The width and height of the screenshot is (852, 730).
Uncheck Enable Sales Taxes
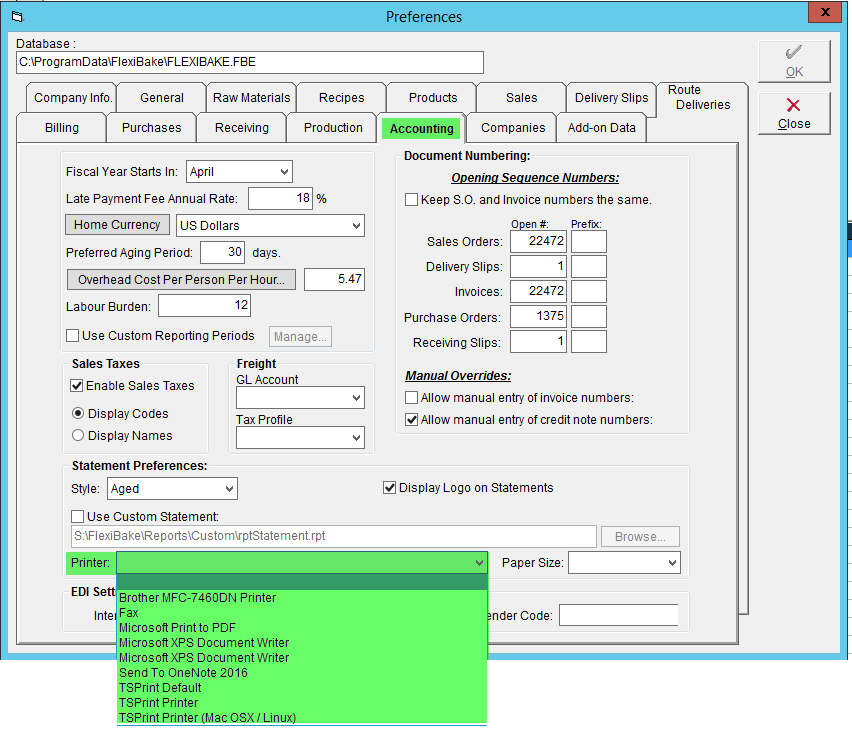pos(77,385)
